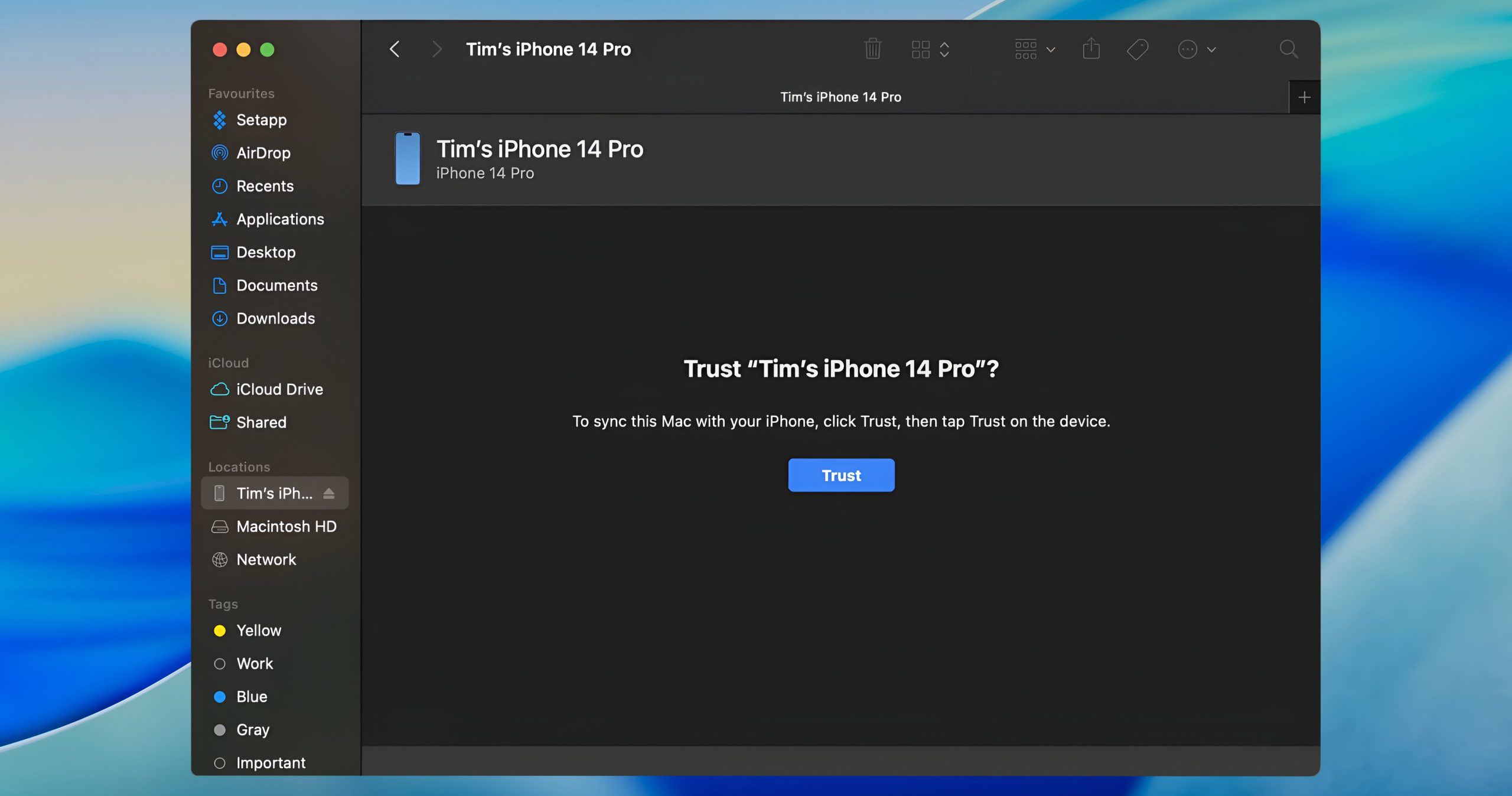Open Shared in iCloud section
1512x796 pixels.
coord(275,422)
